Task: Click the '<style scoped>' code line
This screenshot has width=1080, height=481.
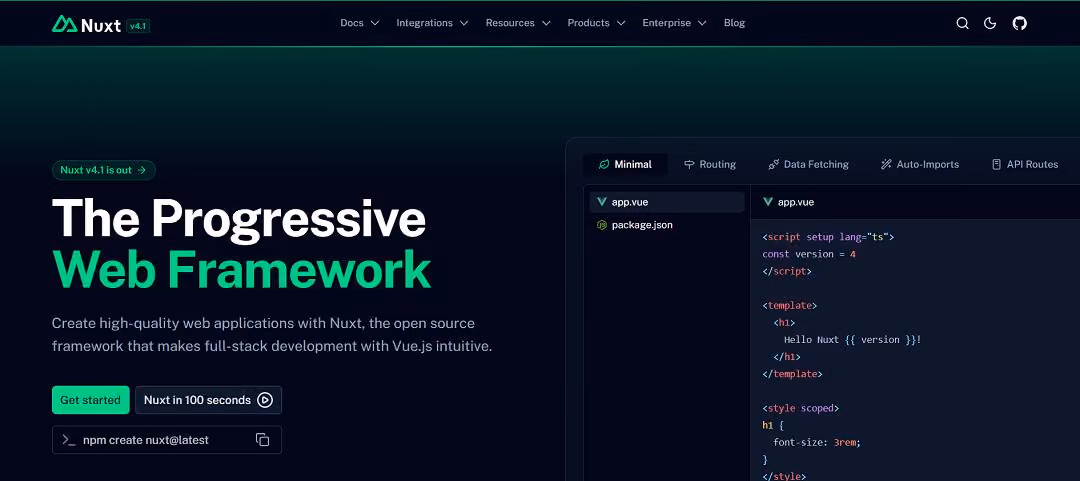Action: 800,408
